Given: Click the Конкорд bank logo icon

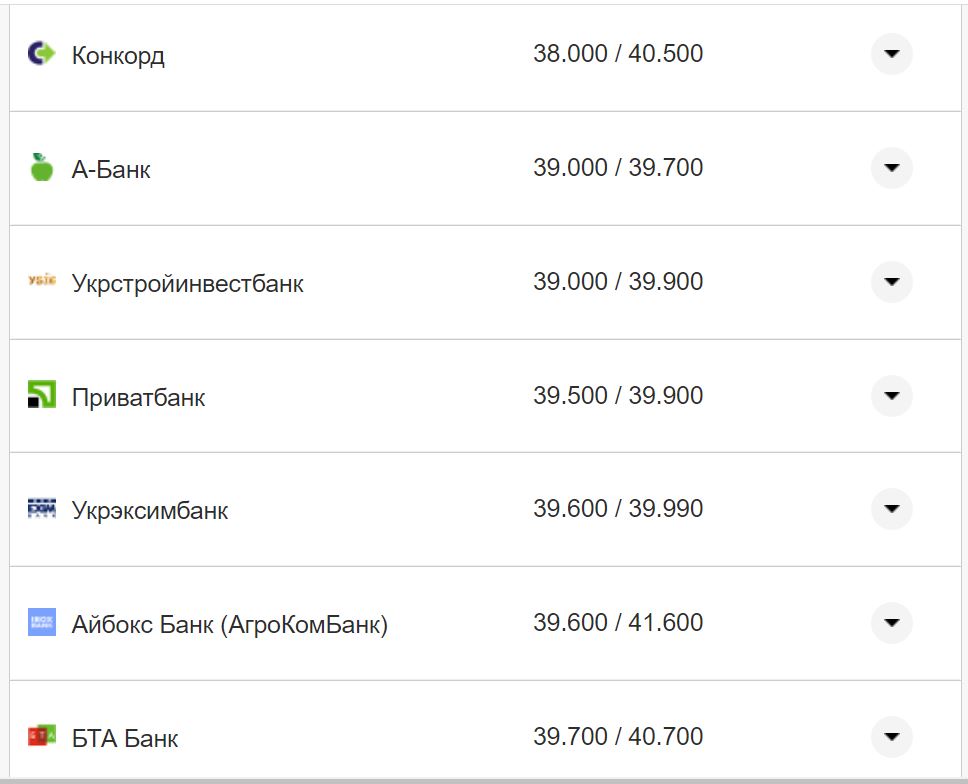Looking at the screenshot, I should (x=42, y=54).
